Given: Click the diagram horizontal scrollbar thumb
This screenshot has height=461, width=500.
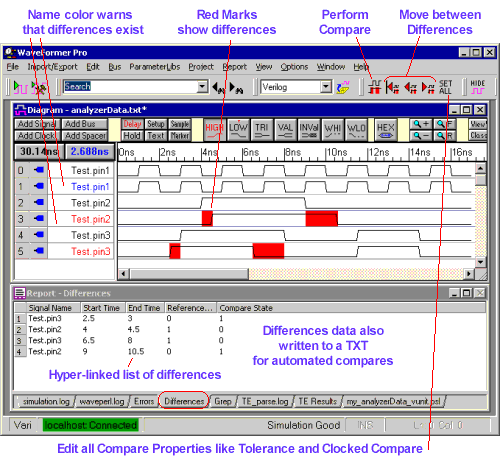Looking at the screenshot, I should click(x=189, y=274).
